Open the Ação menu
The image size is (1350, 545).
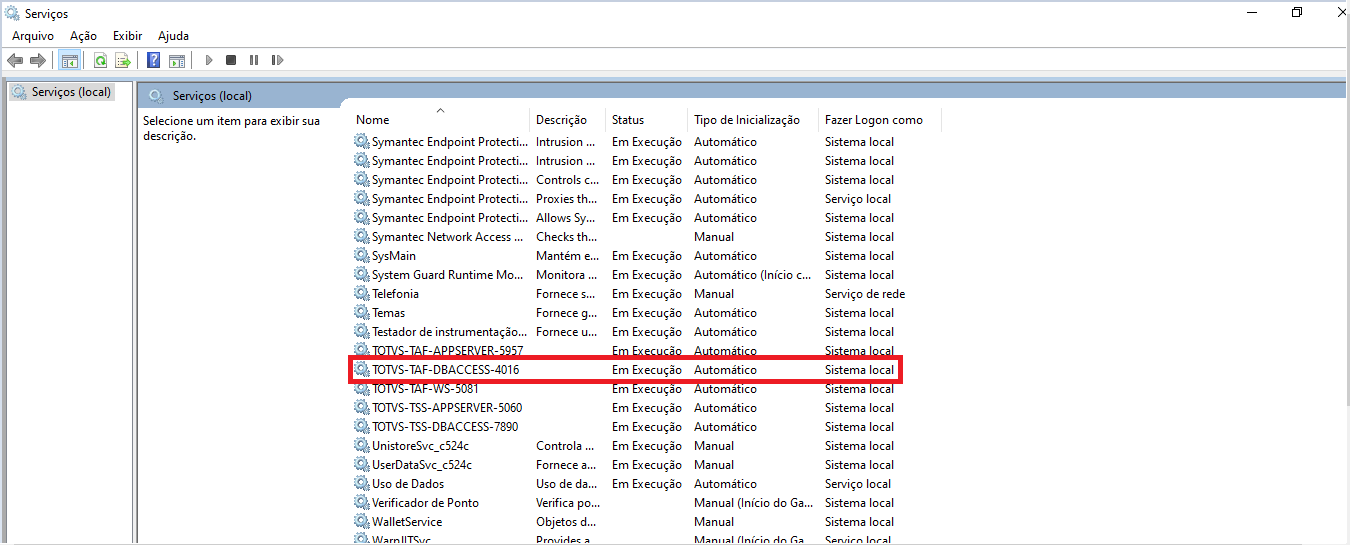click(83, 36)
